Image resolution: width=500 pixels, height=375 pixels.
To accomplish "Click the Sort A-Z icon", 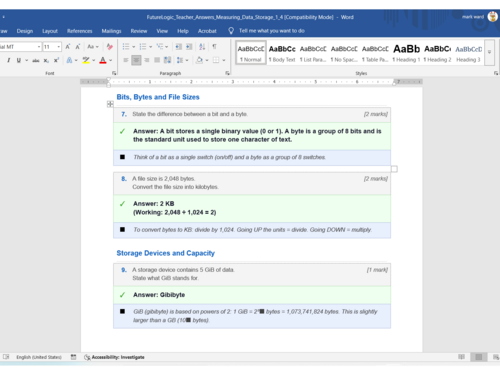I will [202, 47].
